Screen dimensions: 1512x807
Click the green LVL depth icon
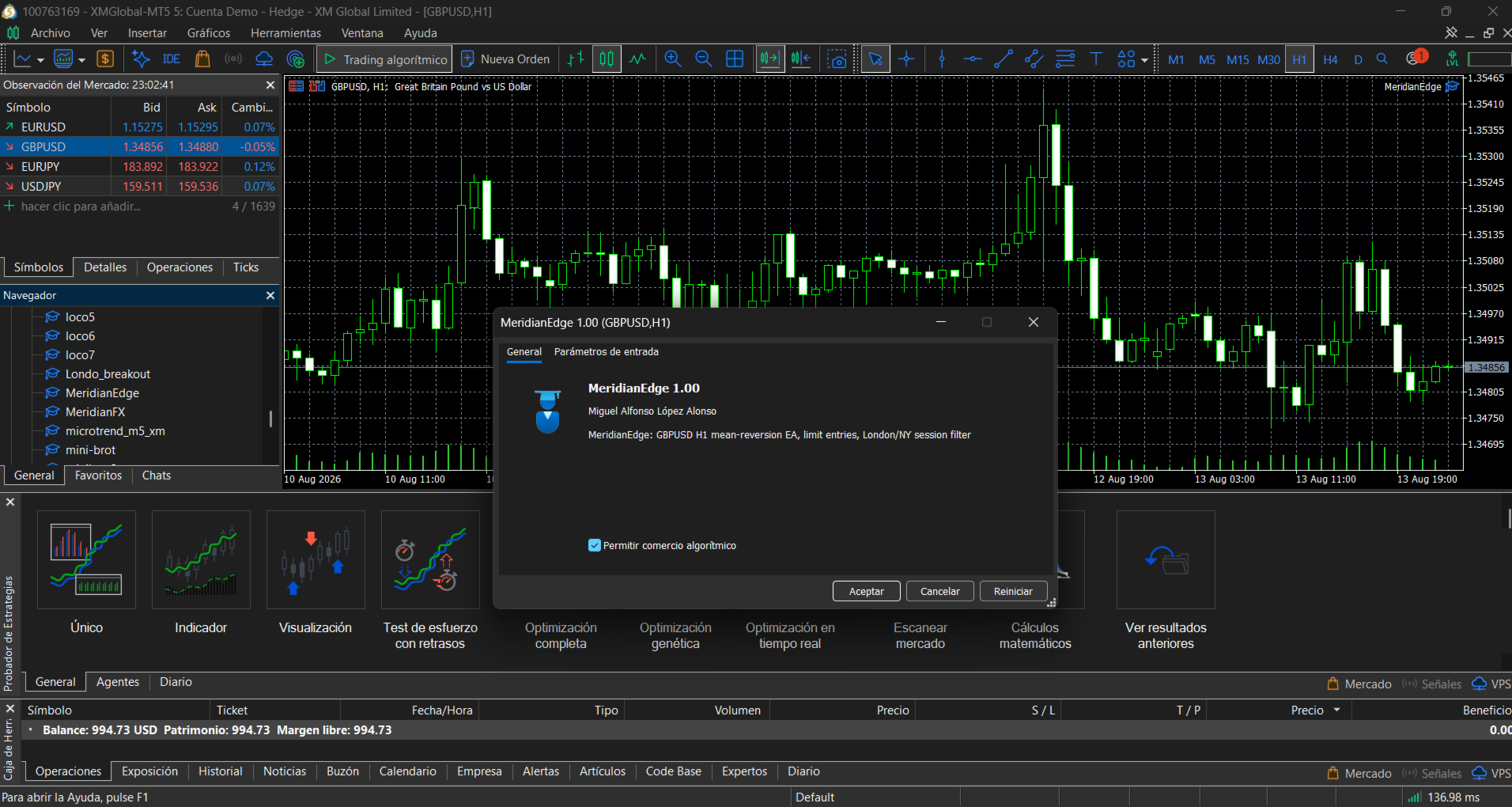click(x=1452, y=59)
